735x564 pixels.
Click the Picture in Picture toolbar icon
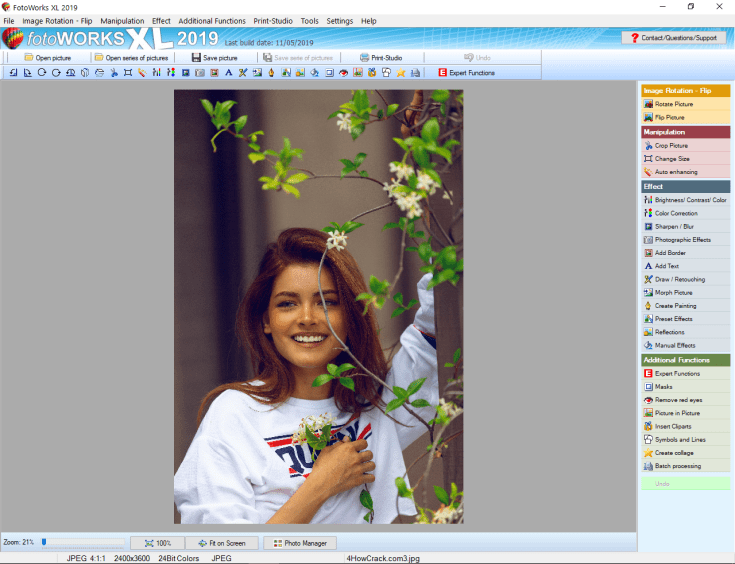tap(358, 73)
